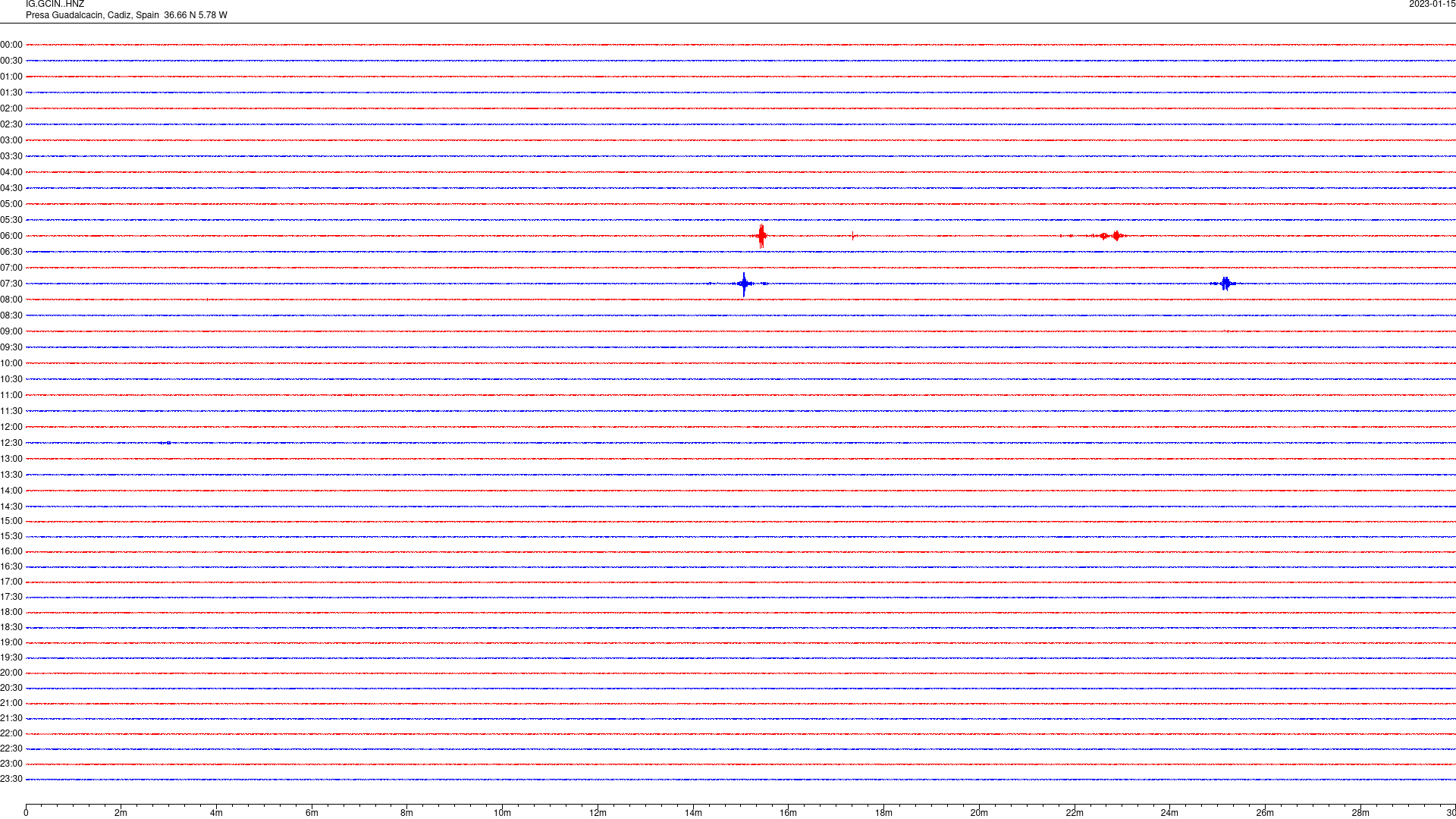Click the 0 axis origin label
The width and height of the screenshot is (1456, 819).
[x=26, y=813]
